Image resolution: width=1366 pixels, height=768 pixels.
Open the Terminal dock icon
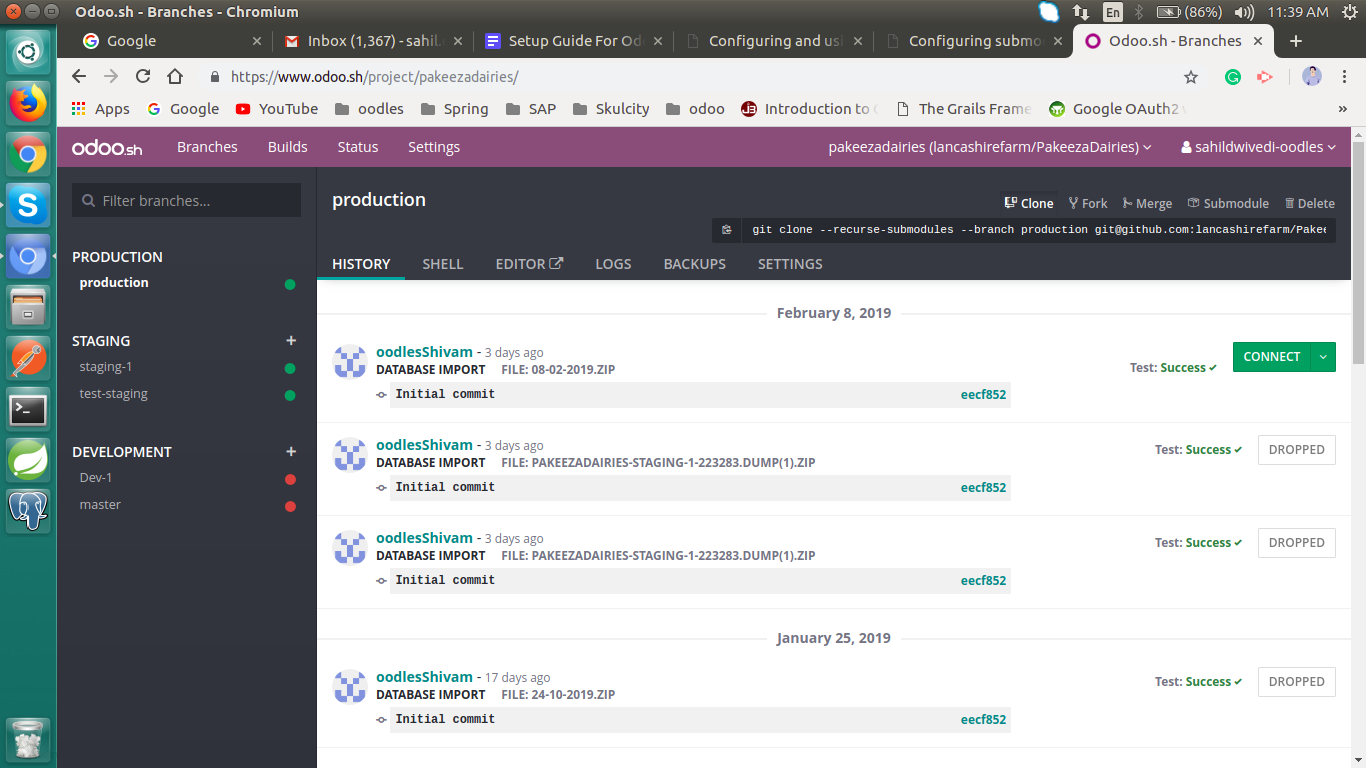click(x=28, y=409)
